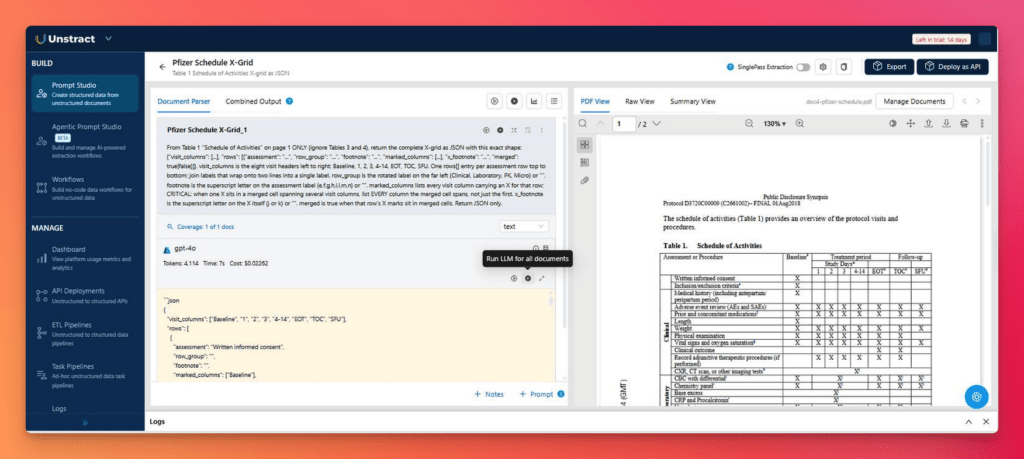Click the Run LLM for all documents icon under gpt-4o
The height and width of the screenshot is (459, 1024).
click(x=528, y=278)
